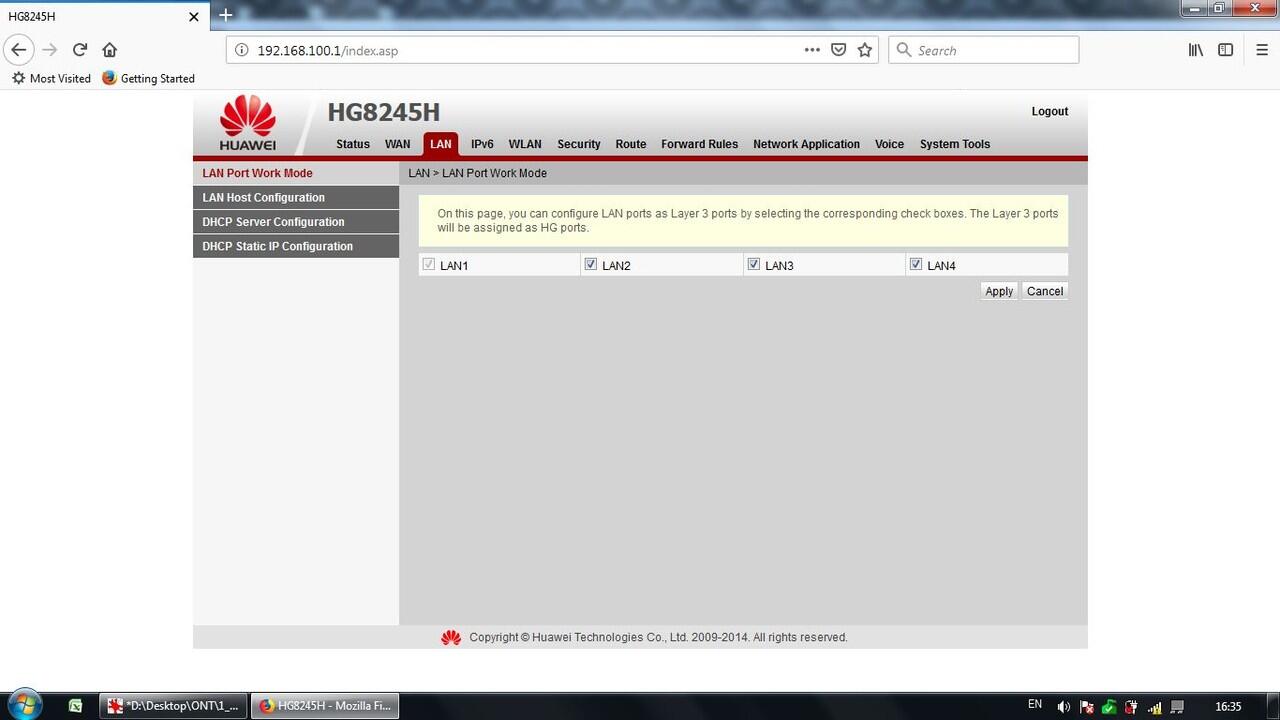Select the HG8245H Mozilla Firefox taskbar button
Viewport: 1280px width, 720px height.
(x=324, y=706)
